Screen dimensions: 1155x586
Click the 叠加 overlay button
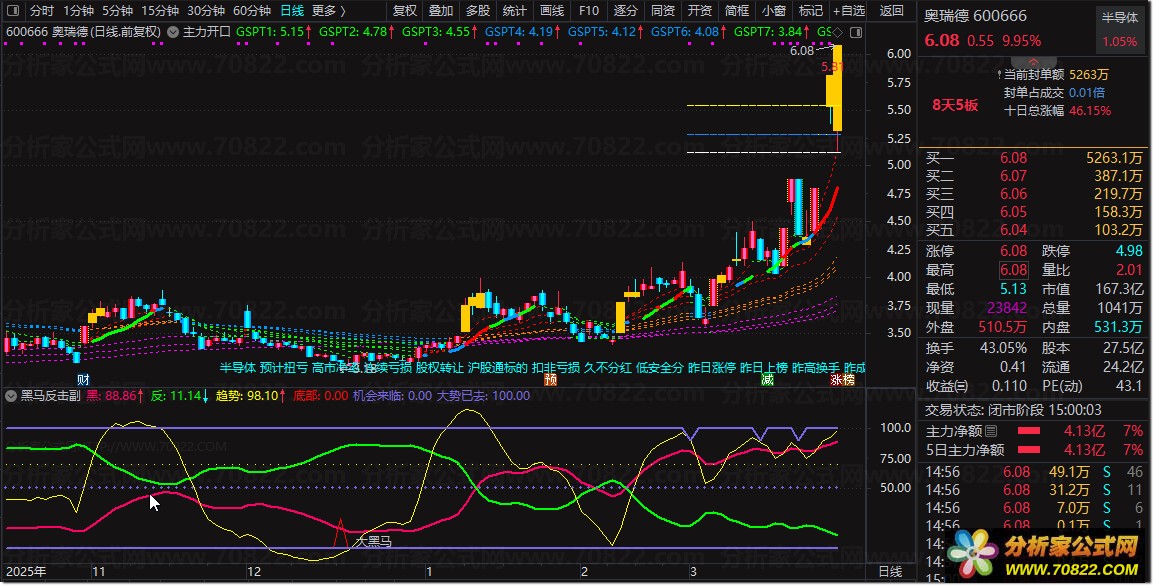pyautogui.click(x=441, y=11)
